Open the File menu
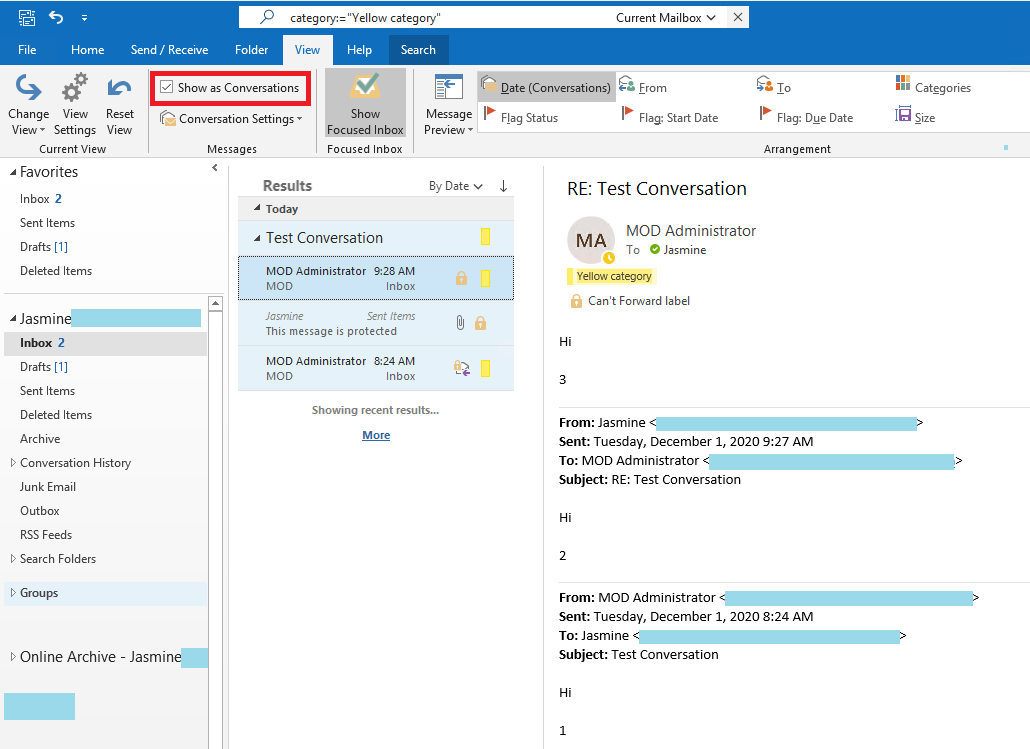Screen dimensions: 1030x749 click(x=27, y=50)
